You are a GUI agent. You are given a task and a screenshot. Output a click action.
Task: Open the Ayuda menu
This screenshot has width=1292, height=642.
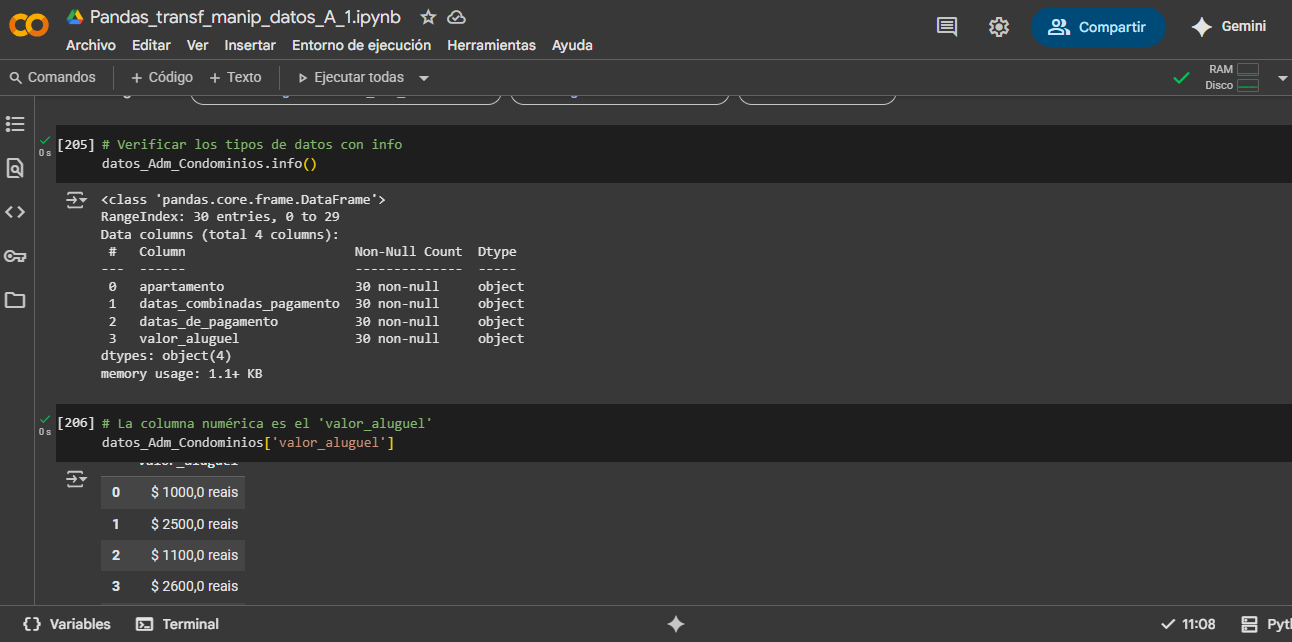point(572,45)
